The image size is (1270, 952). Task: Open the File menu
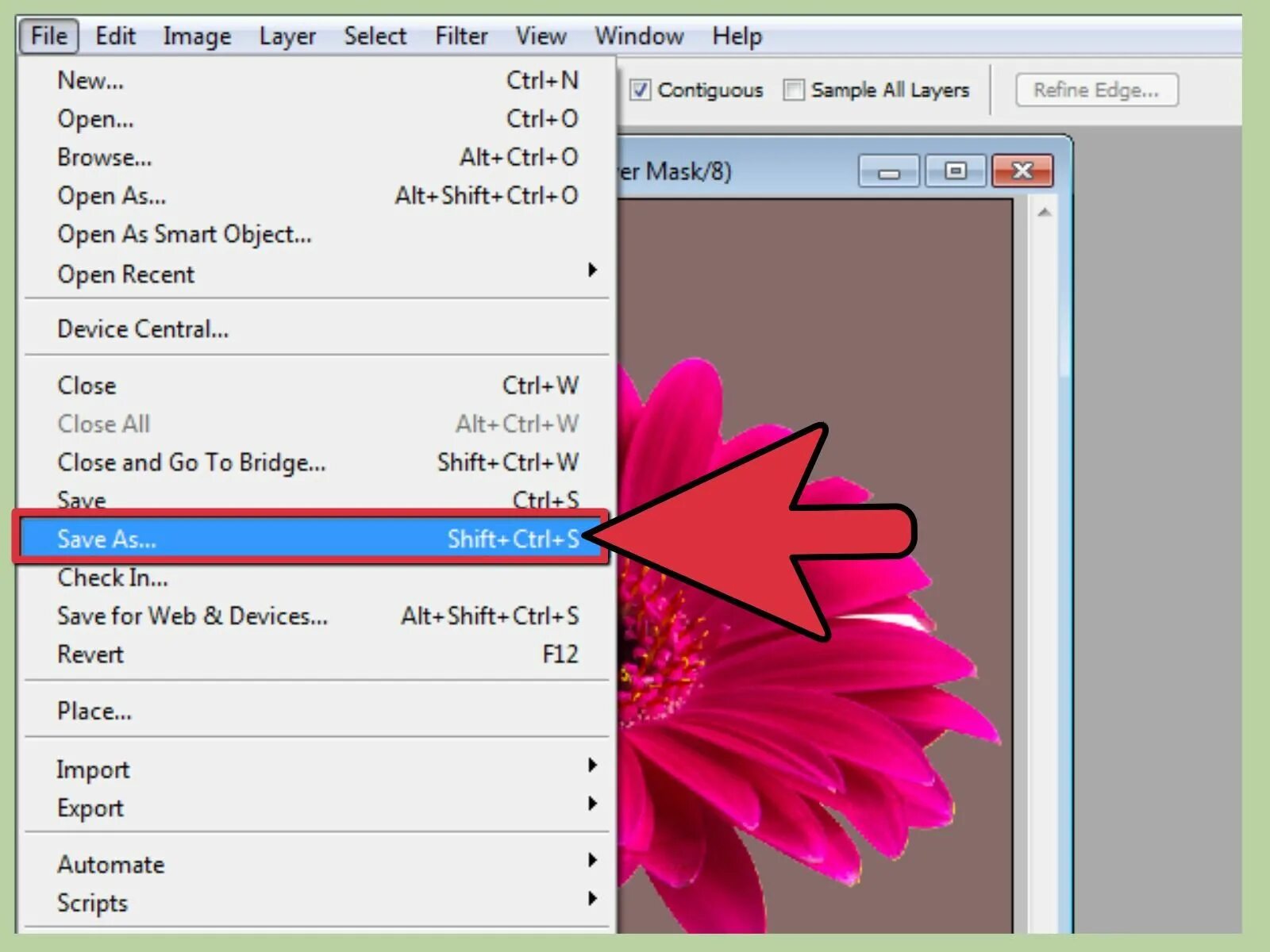coord(49,36)
